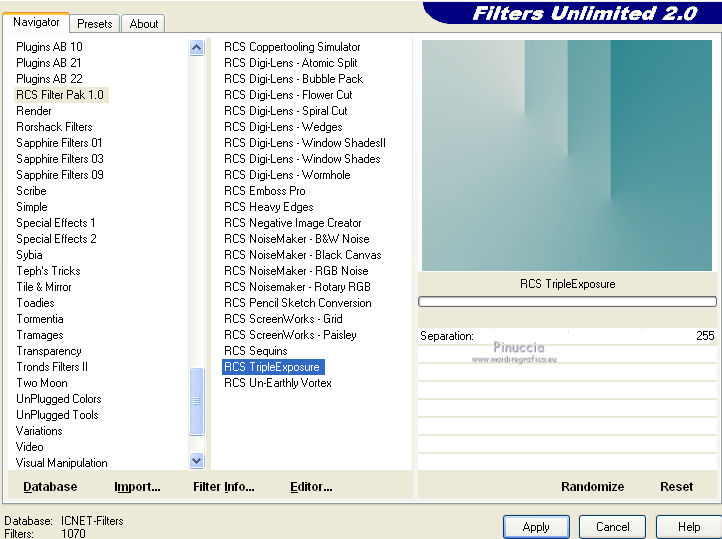
Task: Choose RCS NoiseMaker - B&W Noise
Action: (297, 239)
